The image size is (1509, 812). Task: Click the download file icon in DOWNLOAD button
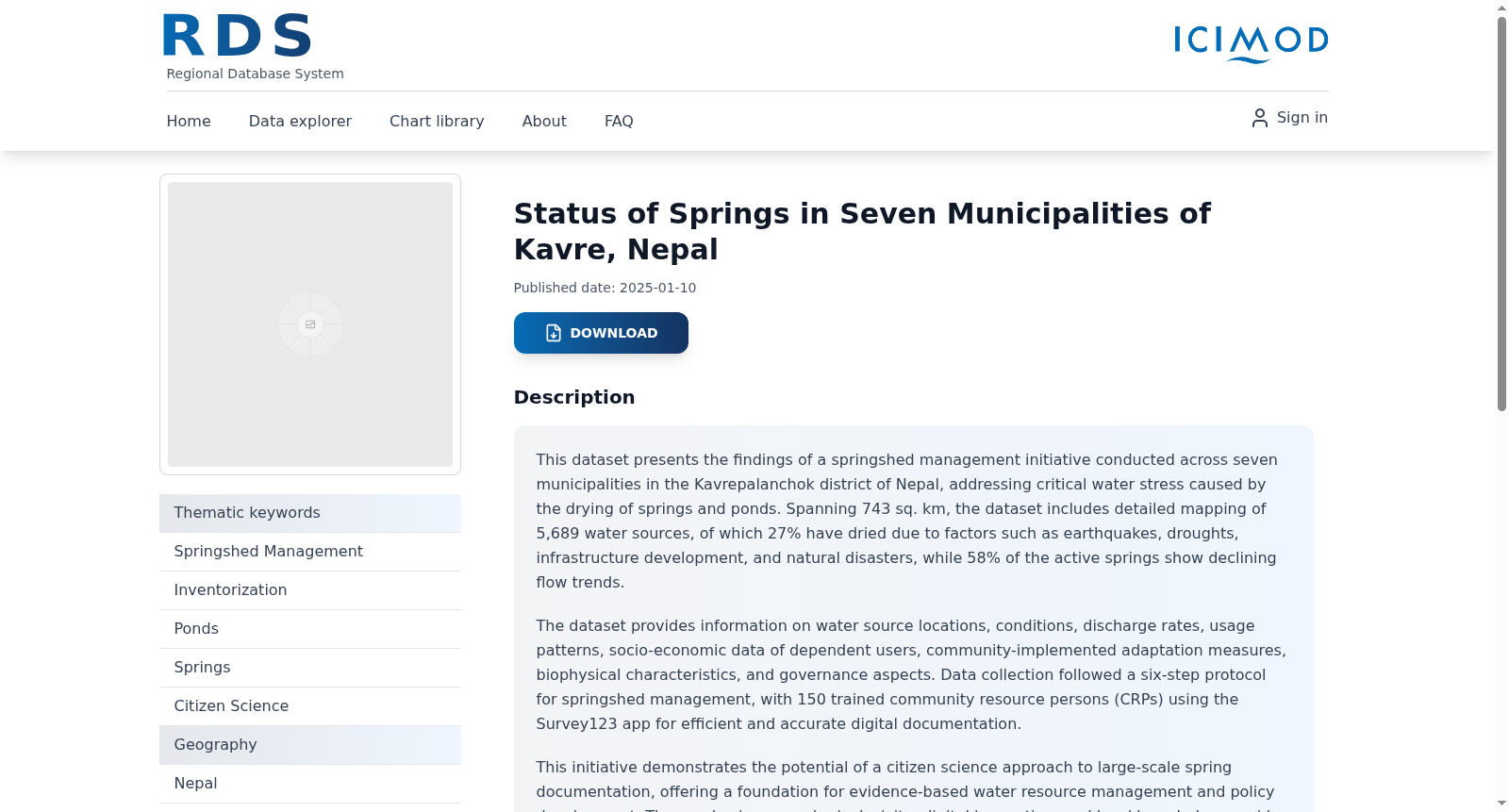tap(554, 333)
